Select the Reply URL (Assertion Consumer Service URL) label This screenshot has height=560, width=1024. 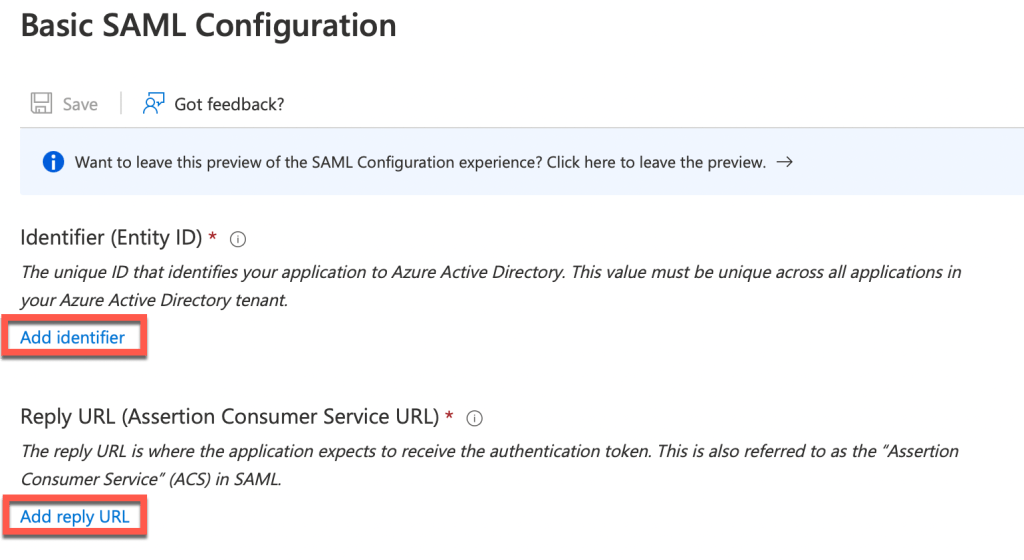[230, 416]
